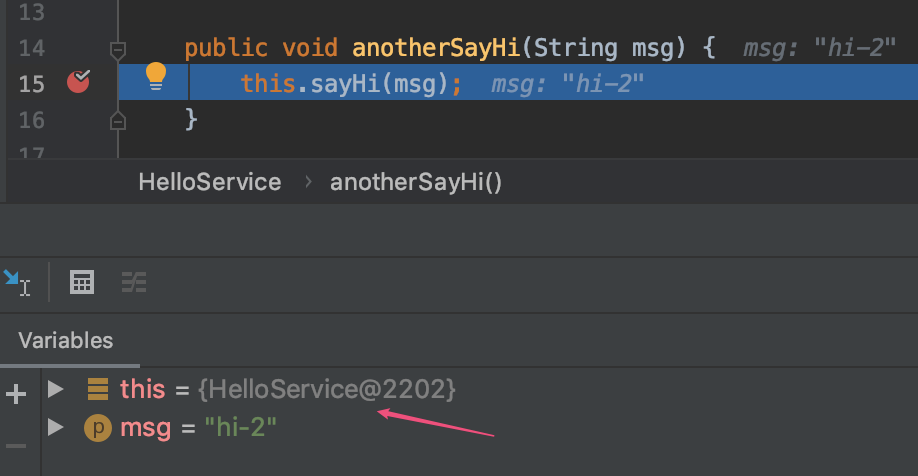Toggle the breakpoint on line 15
The image size is (918, 476).
coord(78,82)
